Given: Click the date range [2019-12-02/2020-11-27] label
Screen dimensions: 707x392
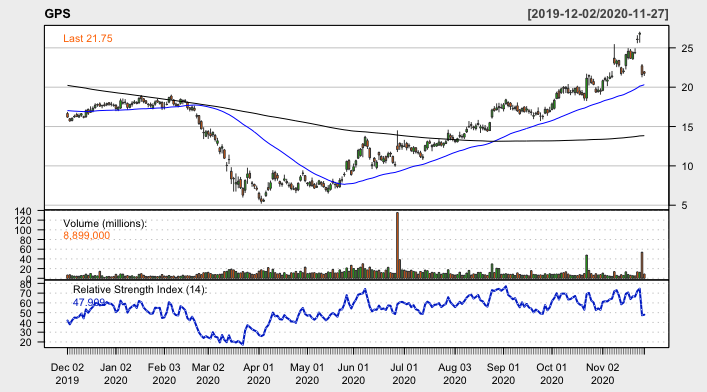Looking at the screenshot, I should (x=598, y=14).
